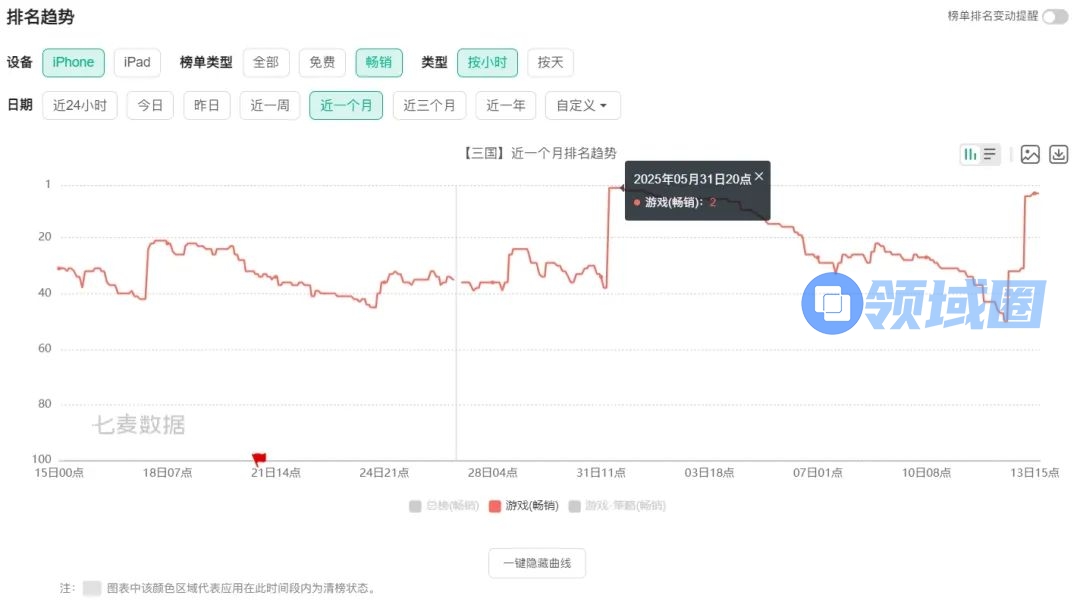Toggle 总榜(畅销) legend series

point(444,506)
